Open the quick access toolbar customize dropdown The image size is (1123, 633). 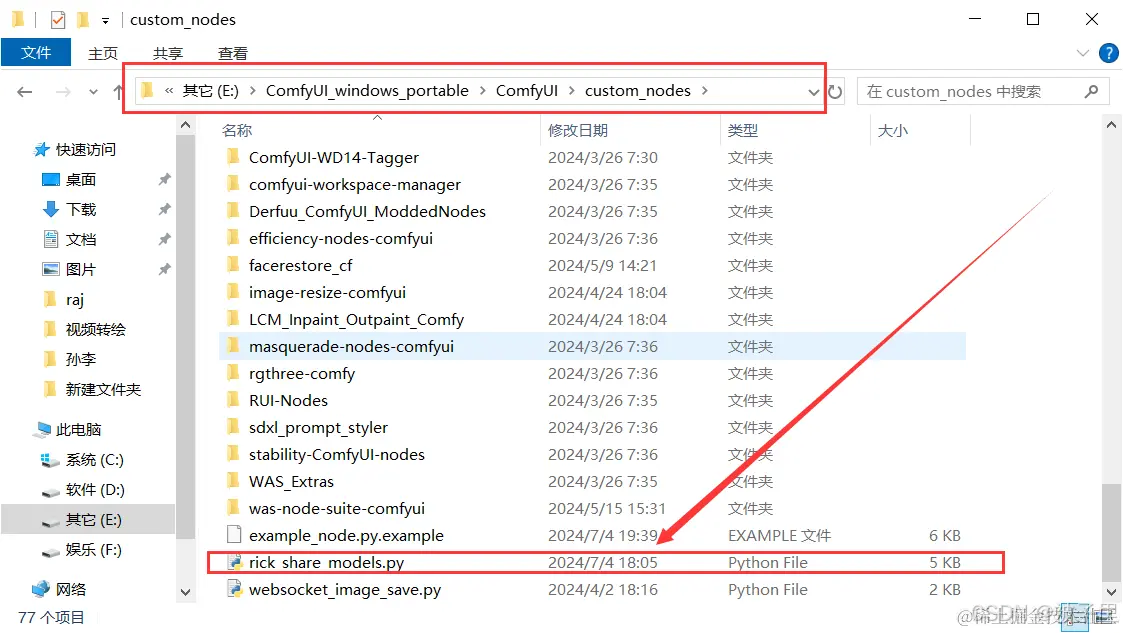105,21
